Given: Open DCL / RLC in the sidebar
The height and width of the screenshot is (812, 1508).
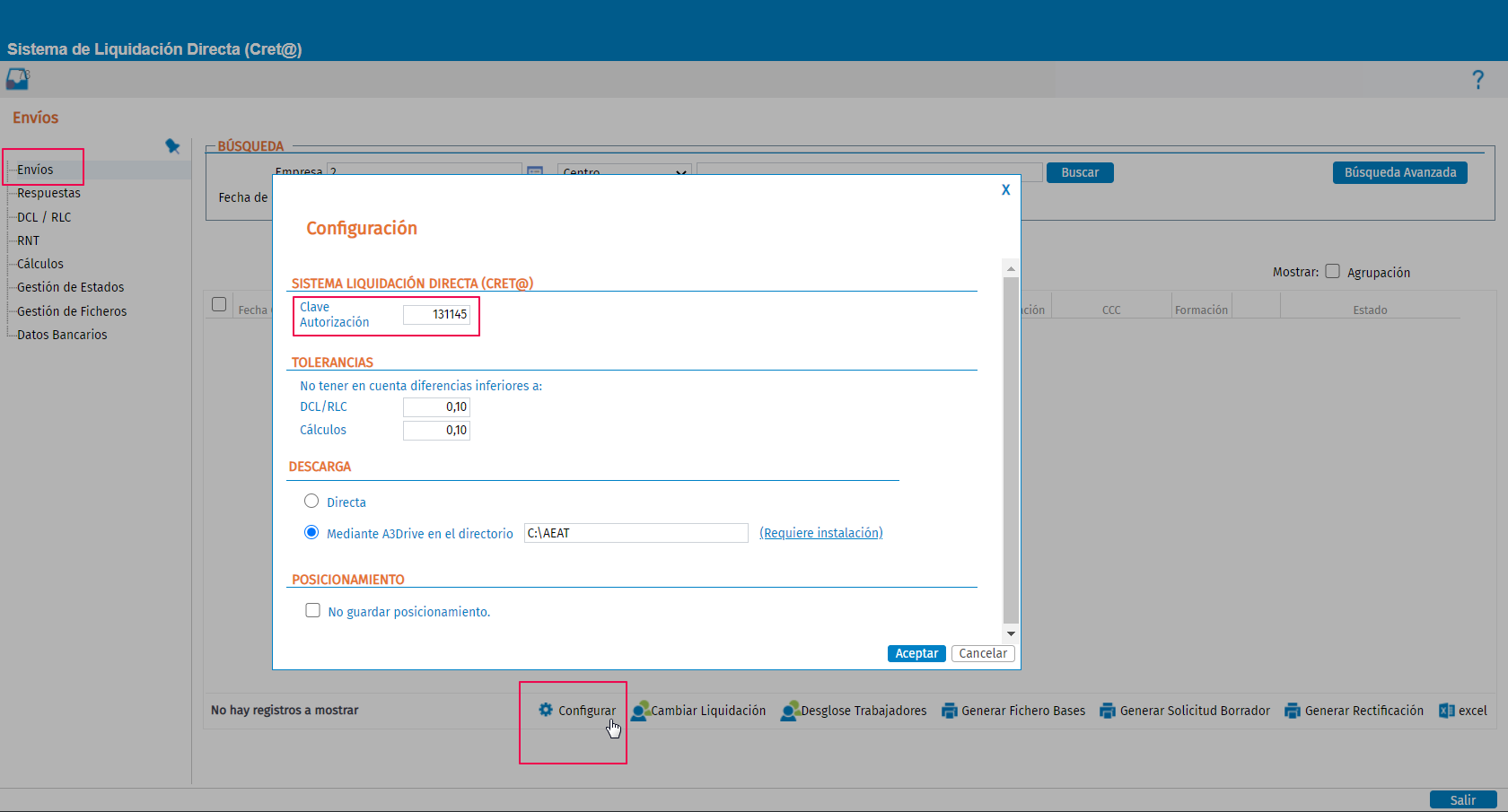Looking at the screenshot, I should (x=44, y=217).
